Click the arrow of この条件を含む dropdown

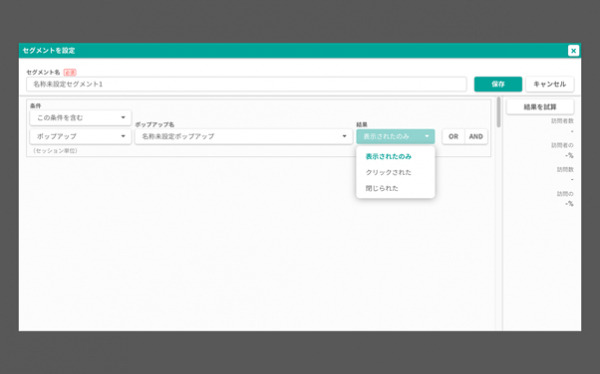[123, 118]
